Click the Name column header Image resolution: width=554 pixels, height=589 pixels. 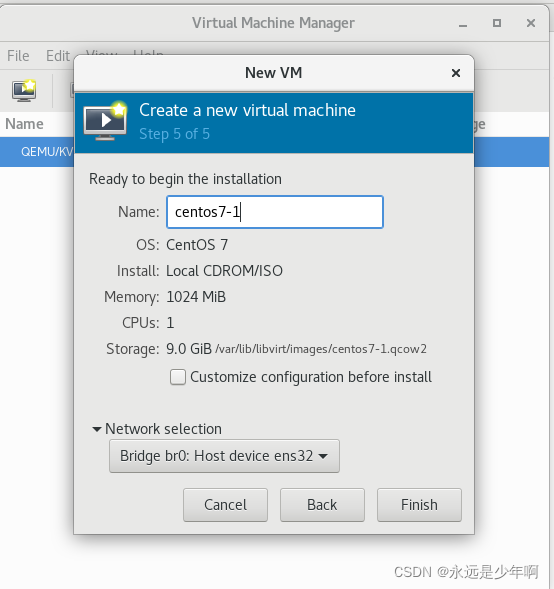pos(24,124)
